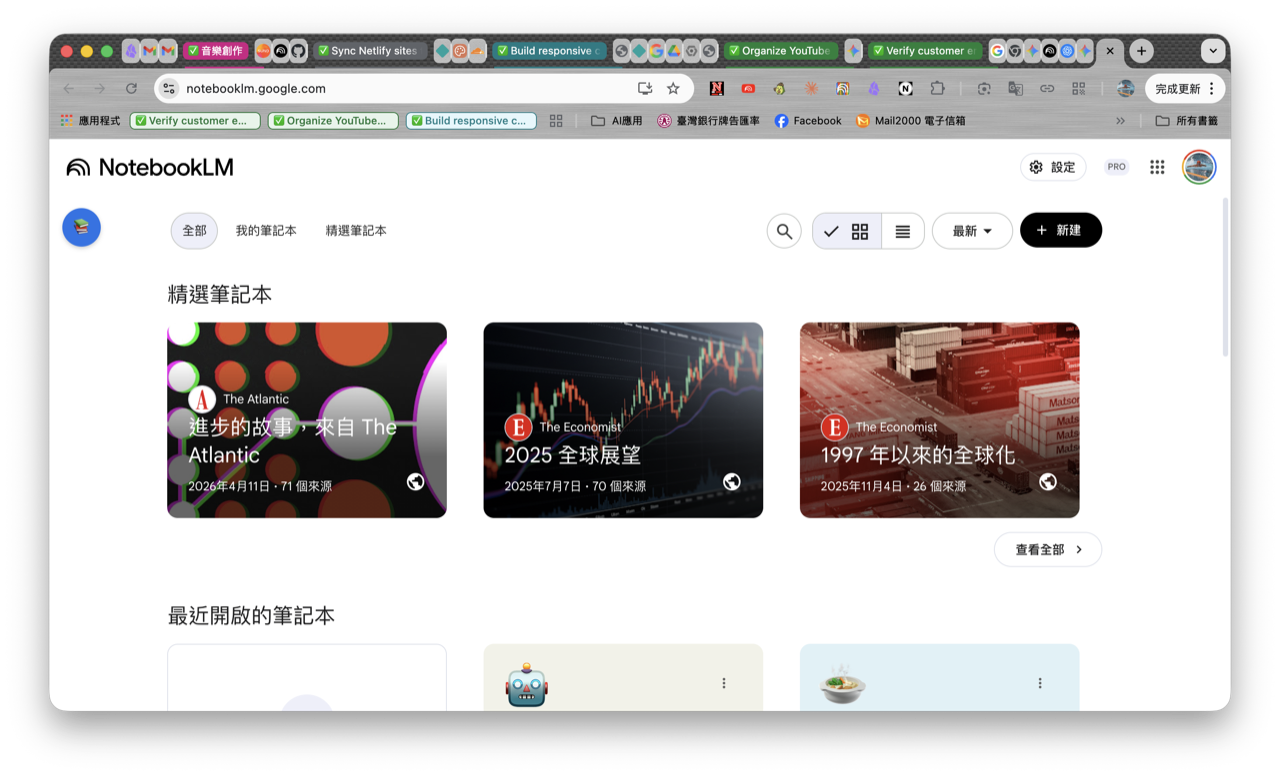Viewport: 1280px width, 776px height.
Task: Switch to list view
Action: tap(903, 231)
